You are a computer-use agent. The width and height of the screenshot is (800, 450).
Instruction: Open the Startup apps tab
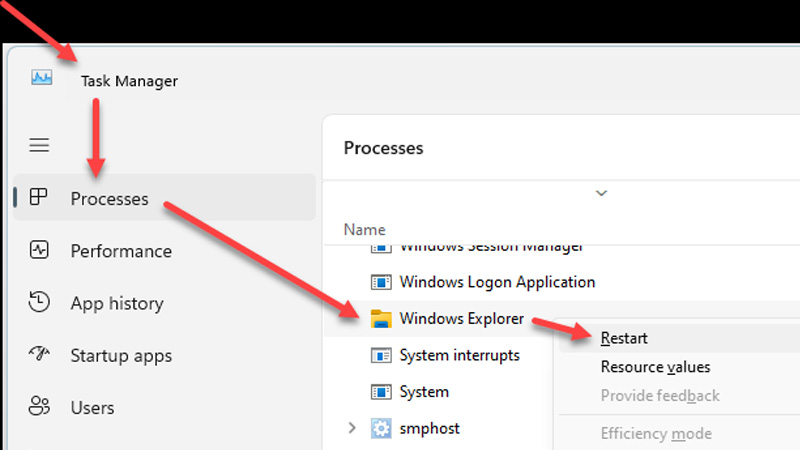click(x=164, y=355)
